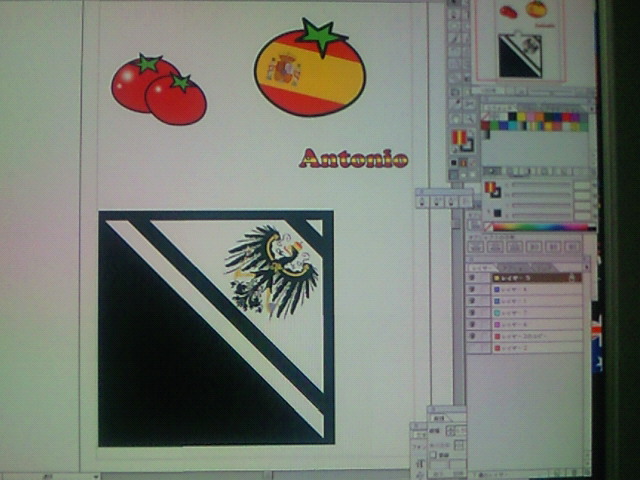Viewport: 640px width, 480px height.
Task: Click the Color mode button below fill/stroke
Action: (454, 162)
